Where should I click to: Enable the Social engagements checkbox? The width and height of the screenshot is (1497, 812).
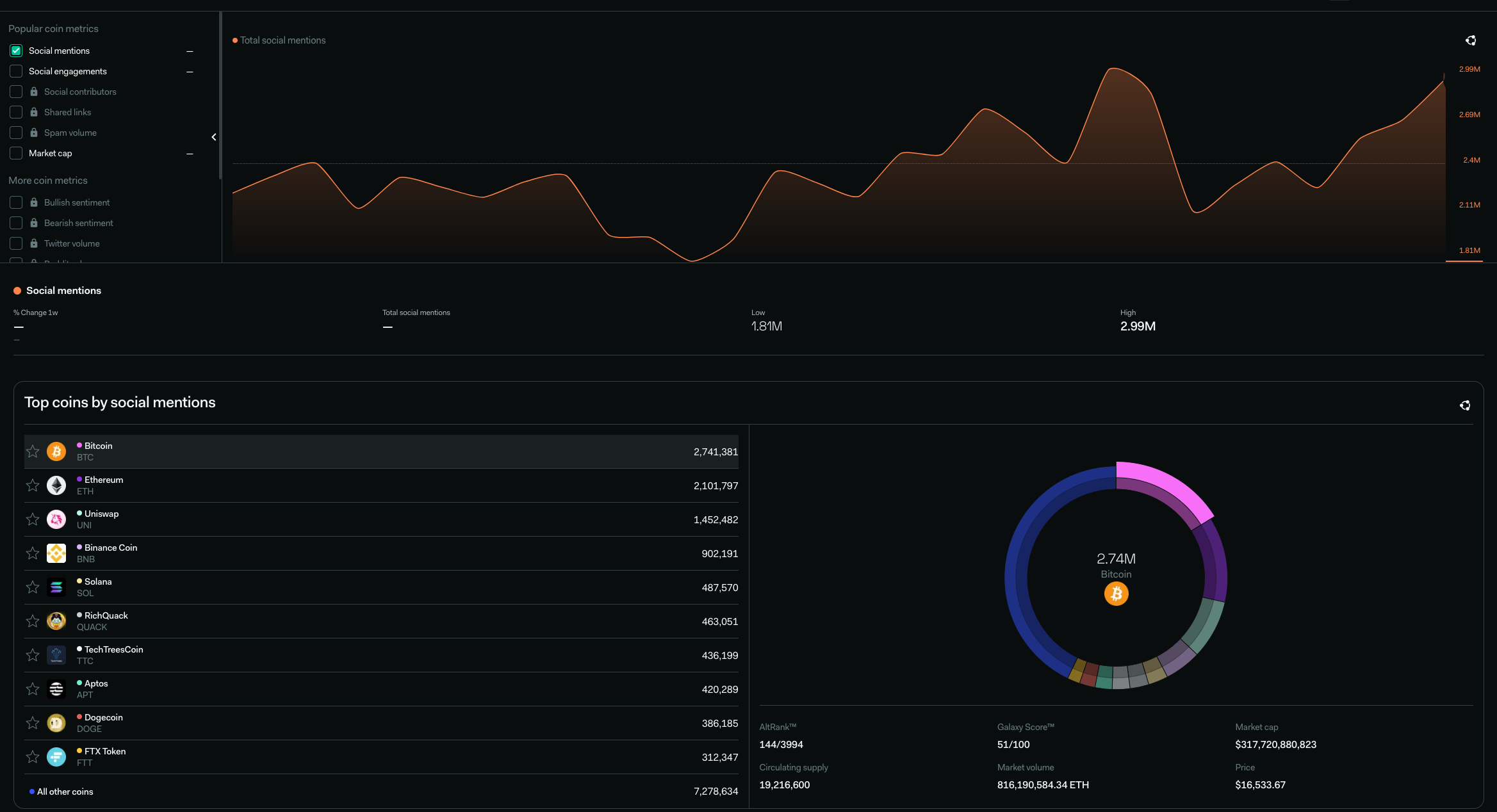[x=16, y=71]
